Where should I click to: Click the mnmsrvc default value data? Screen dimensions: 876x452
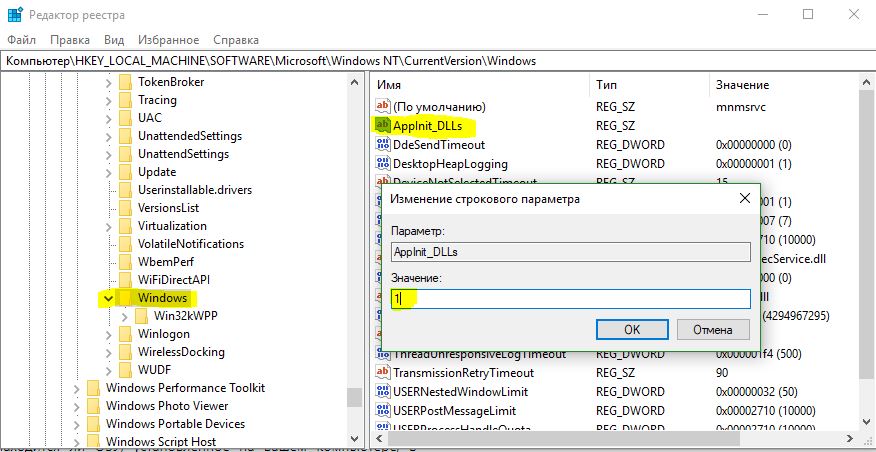tap(741, 106)
